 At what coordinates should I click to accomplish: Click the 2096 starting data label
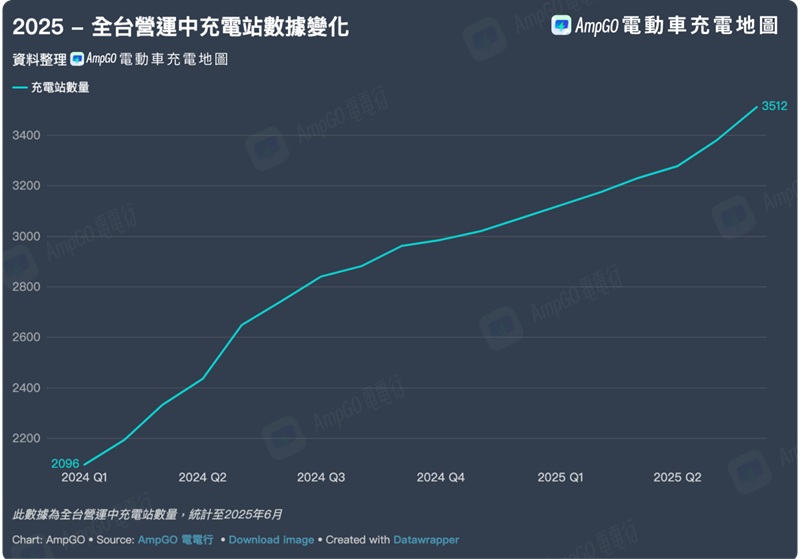64,464
